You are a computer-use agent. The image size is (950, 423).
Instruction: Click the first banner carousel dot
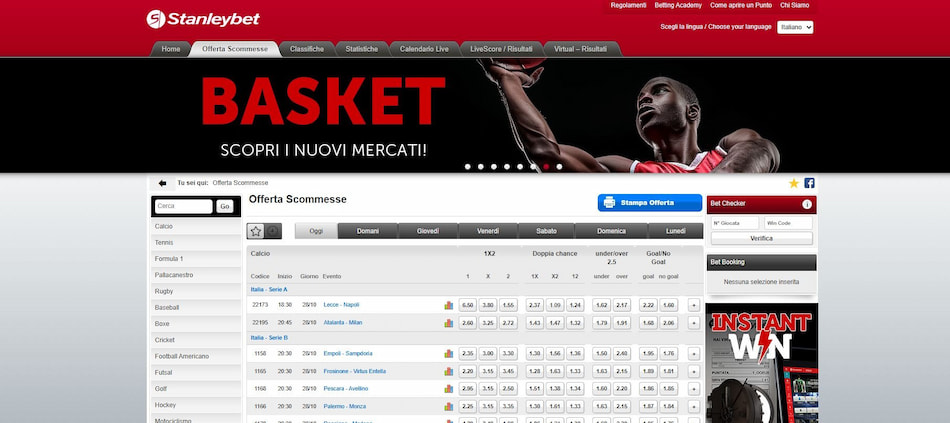point(467,167)
